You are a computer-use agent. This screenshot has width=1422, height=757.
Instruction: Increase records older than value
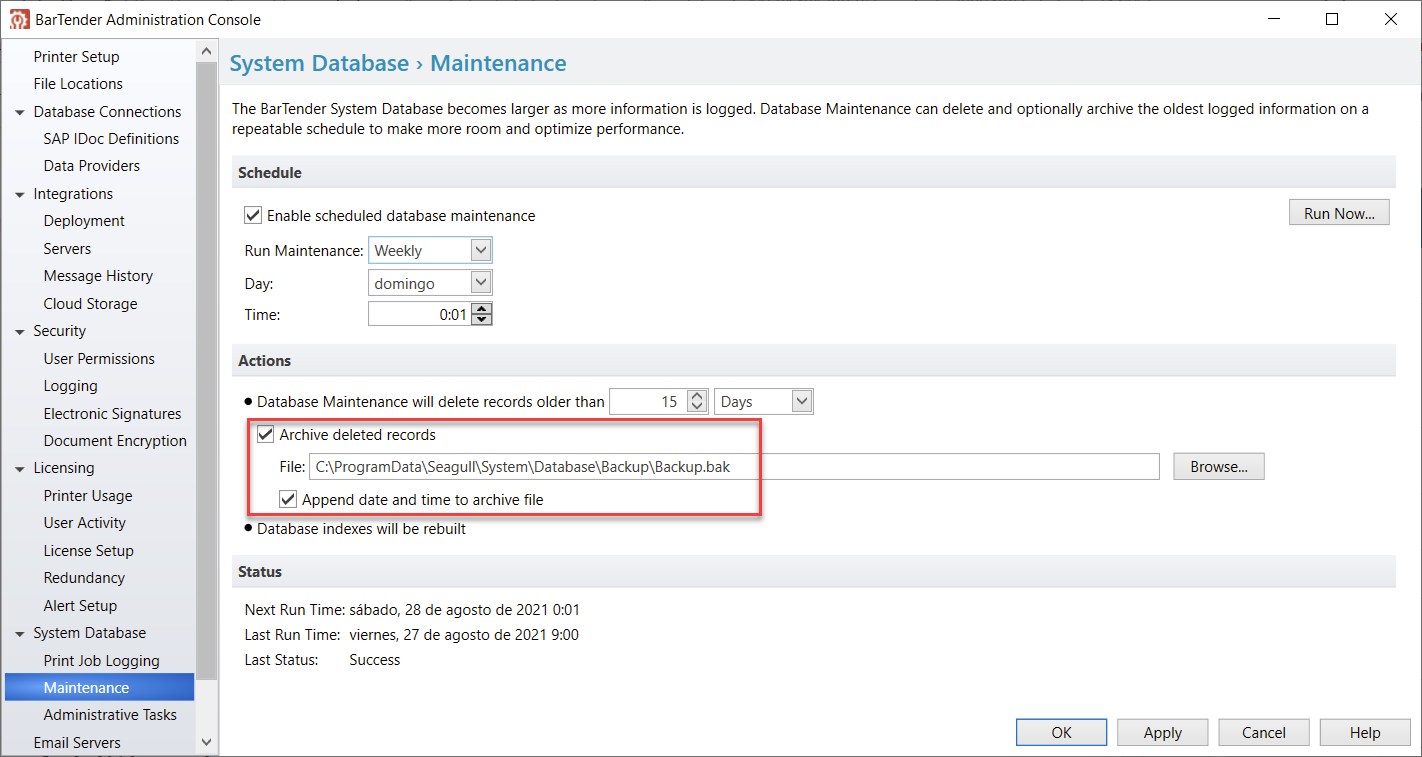pyautogui.click(x=698, y=396)
